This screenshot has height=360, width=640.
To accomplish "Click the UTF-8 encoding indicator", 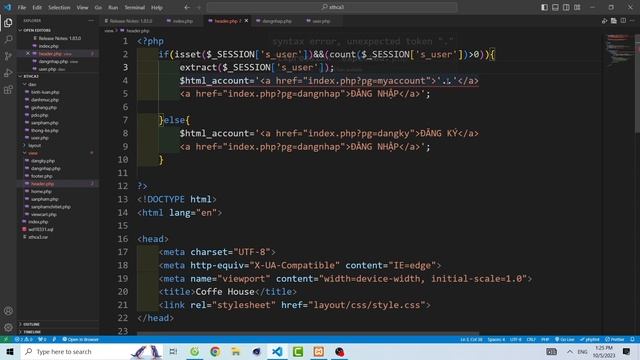I will click(x=516, y=339).
